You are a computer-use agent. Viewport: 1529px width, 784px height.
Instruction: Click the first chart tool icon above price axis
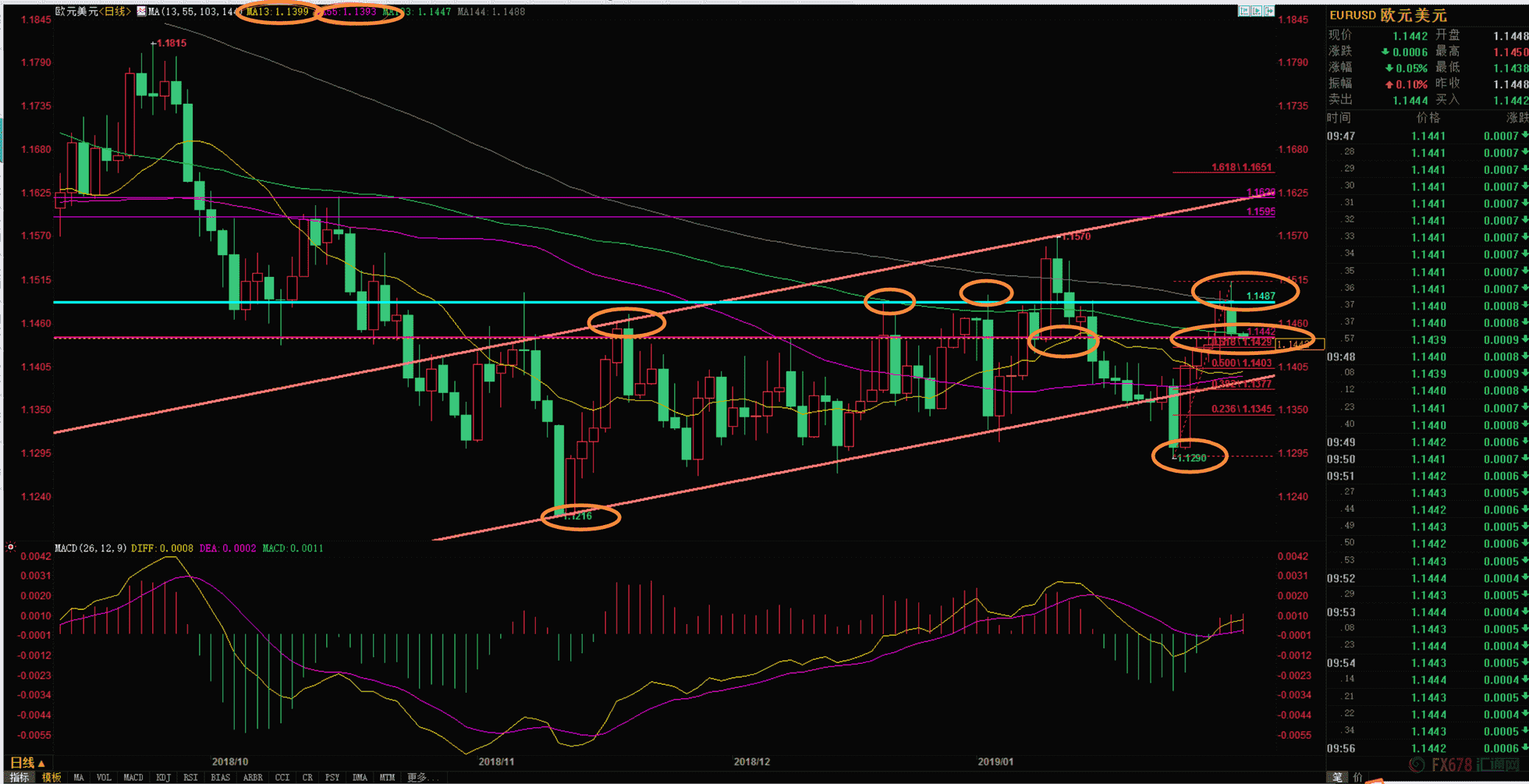coord(1244,11)
